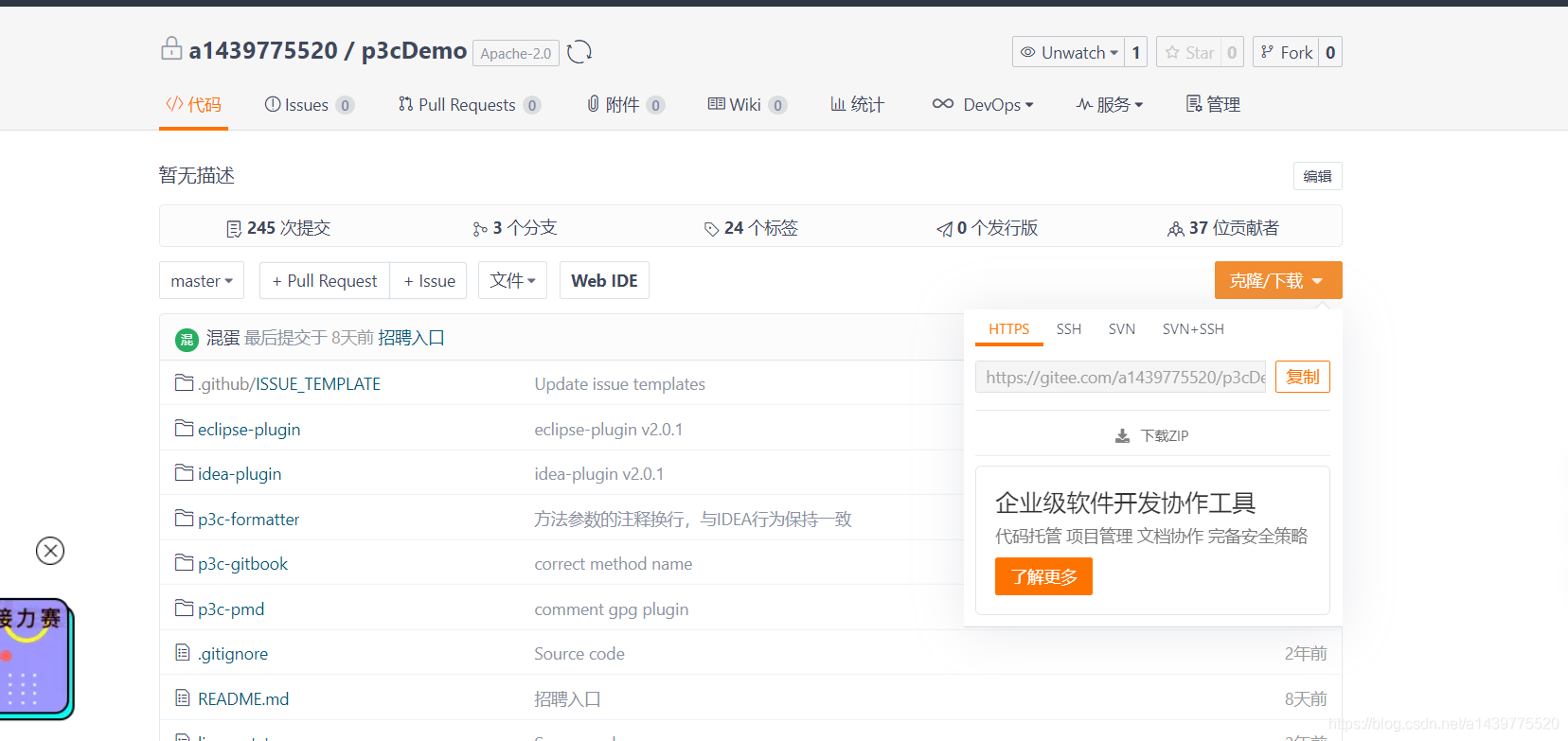This screenshot has height=741, width=1568.
Task: Click the + Issue button
Action: tap(429, 281)
